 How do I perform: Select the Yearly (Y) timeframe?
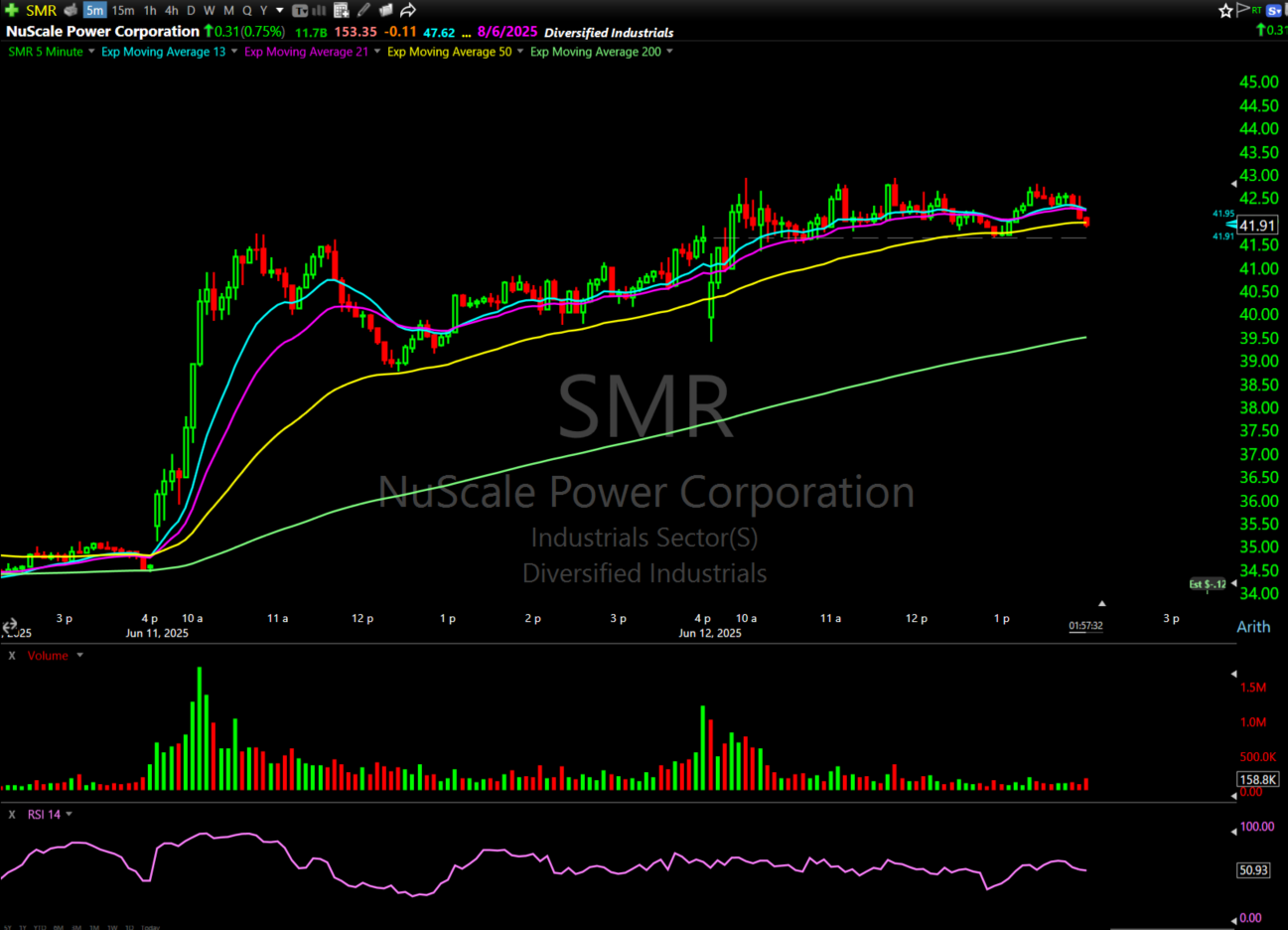[x=264, y=10]
